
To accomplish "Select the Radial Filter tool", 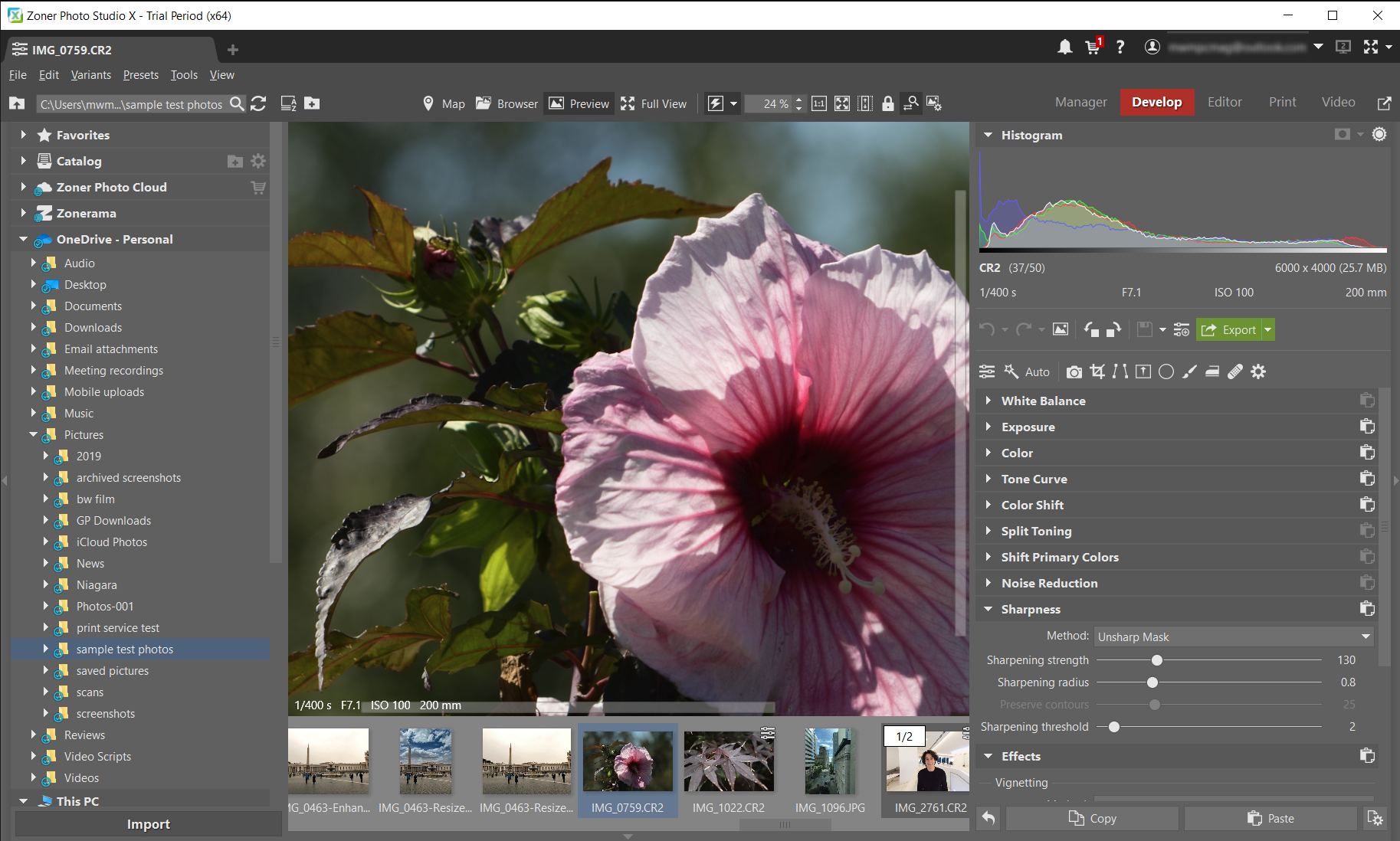I will pyautogui.click(x=1166, y=371).
